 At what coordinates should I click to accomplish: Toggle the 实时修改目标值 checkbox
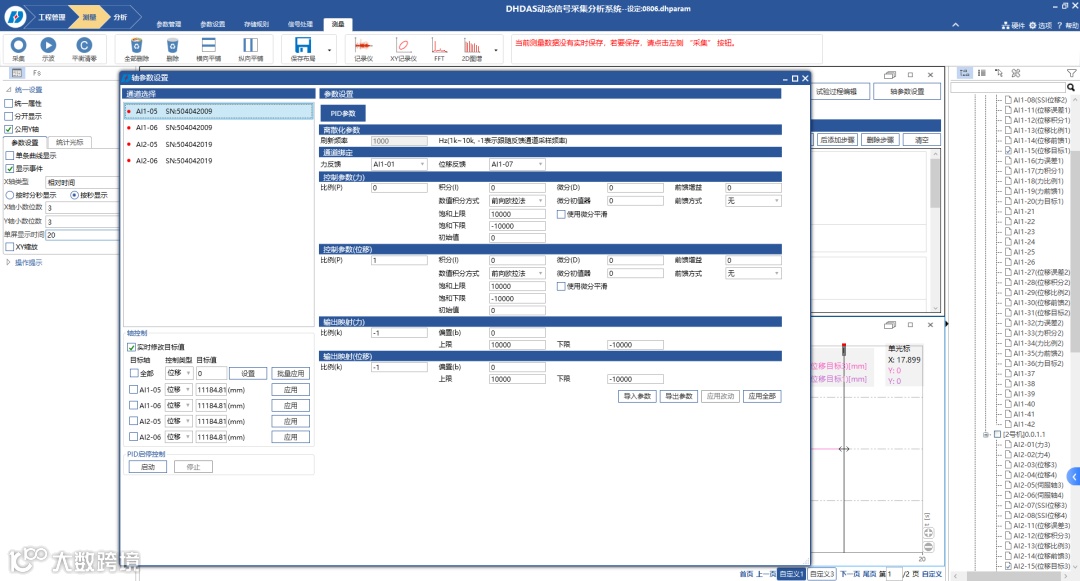pyautogui.click(x=132, y=347)
